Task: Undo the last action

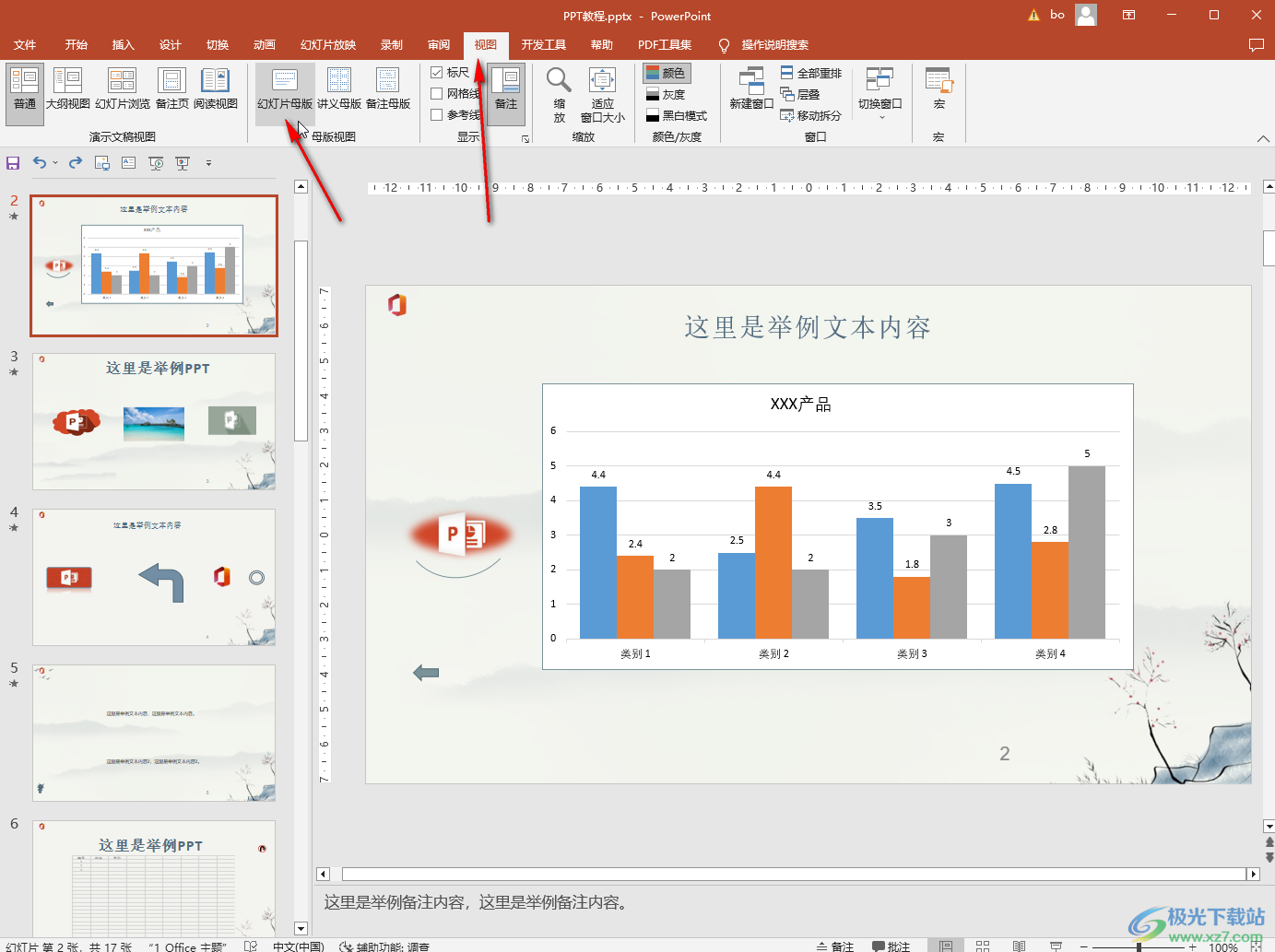Action: click(40, 163)
